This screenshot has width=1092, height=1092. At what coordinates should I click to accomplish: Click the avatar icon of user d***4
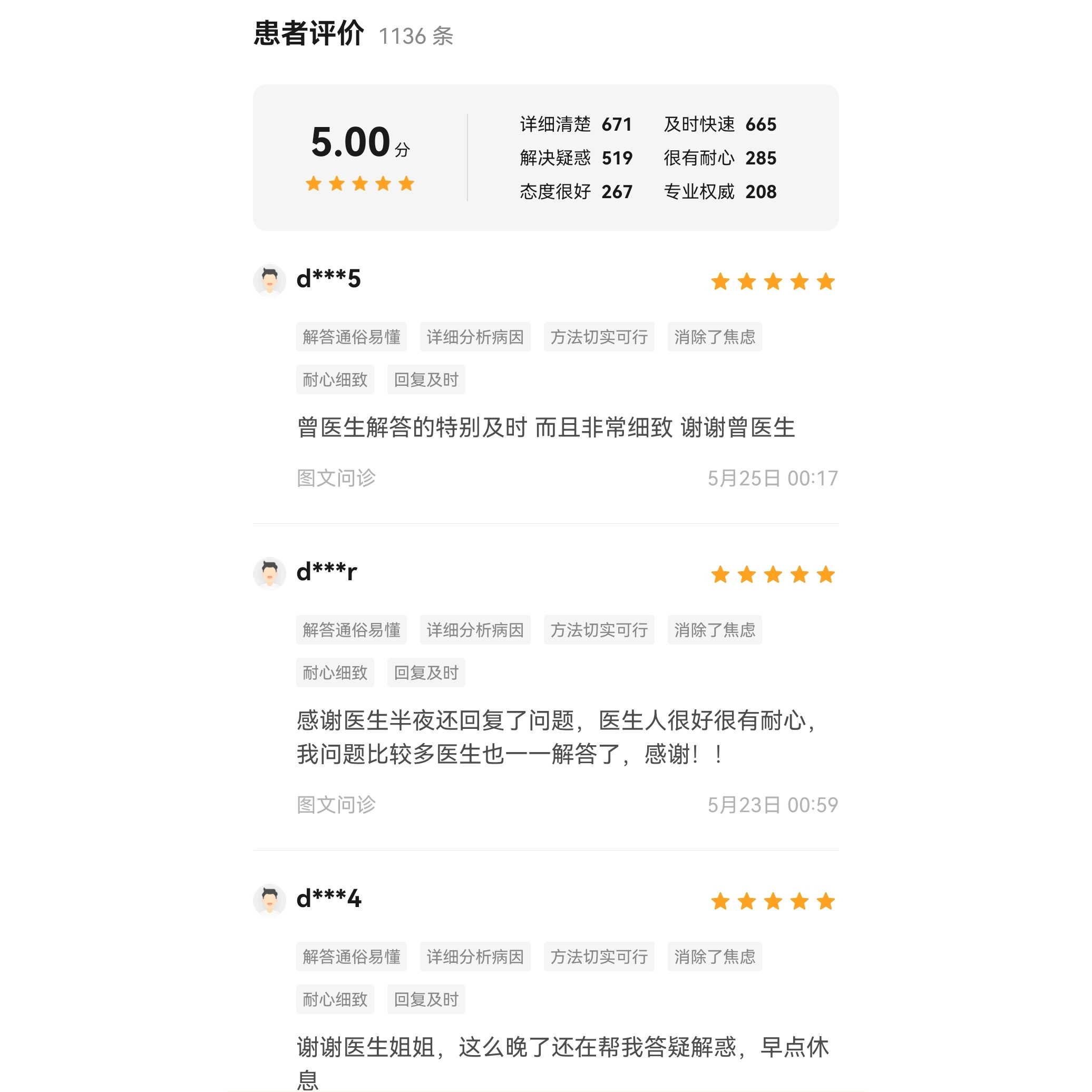(x=270, y=900)
